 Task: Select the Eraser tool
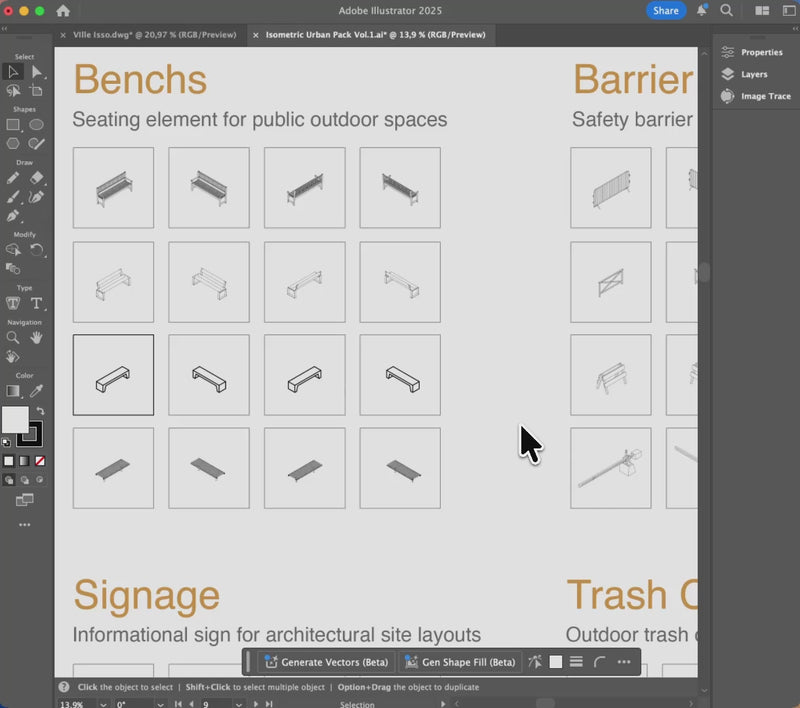coord(37,178)
